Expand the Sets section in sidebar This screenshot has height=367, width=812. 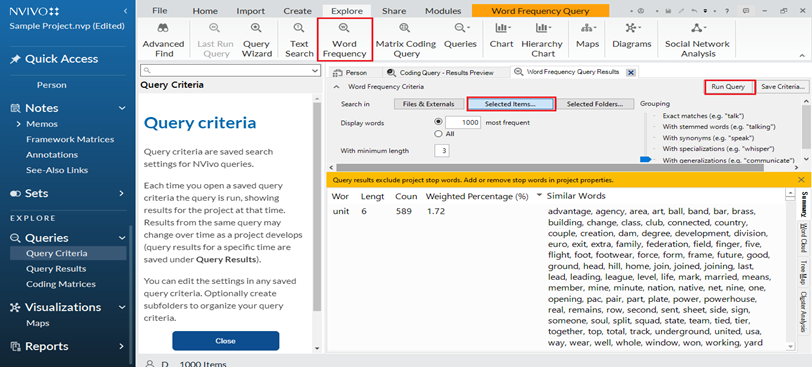[122, 193]
